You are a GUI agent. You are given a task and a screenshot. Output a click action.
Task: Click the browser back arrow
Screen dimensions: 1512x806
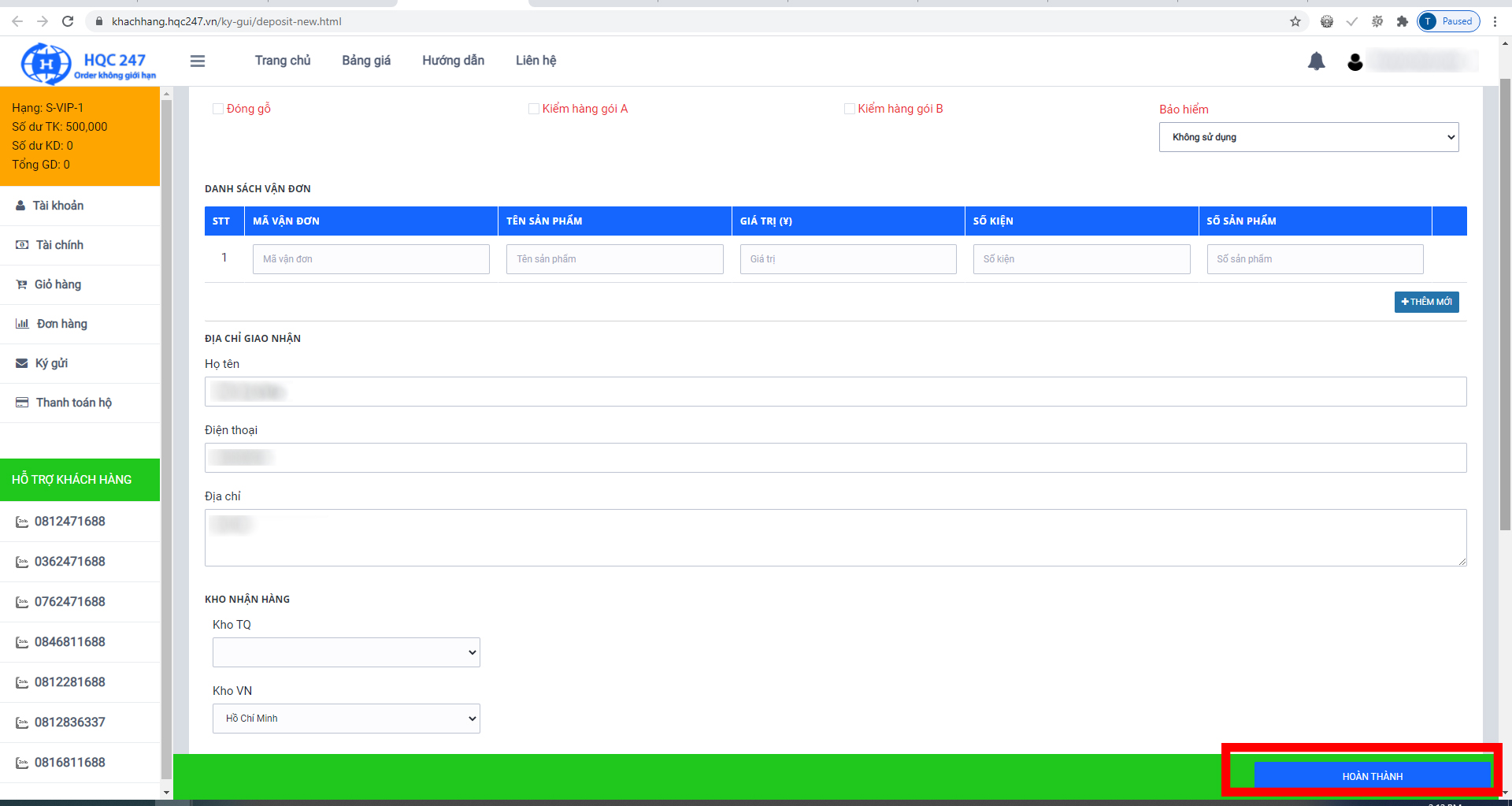(17, 21)
